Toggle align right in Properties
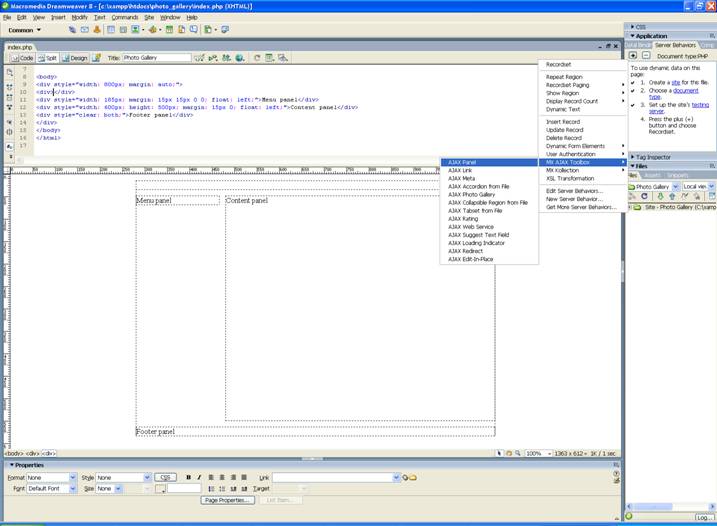The image size is (717, 526). [x=233, y=478]
